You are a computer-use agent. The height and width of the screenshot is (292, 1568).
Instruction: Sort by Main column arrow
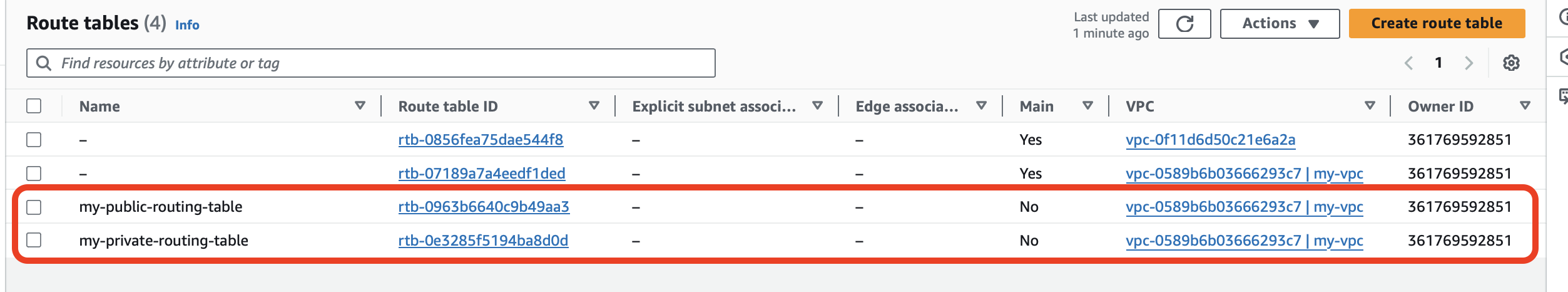click(x=1087, y=106)
